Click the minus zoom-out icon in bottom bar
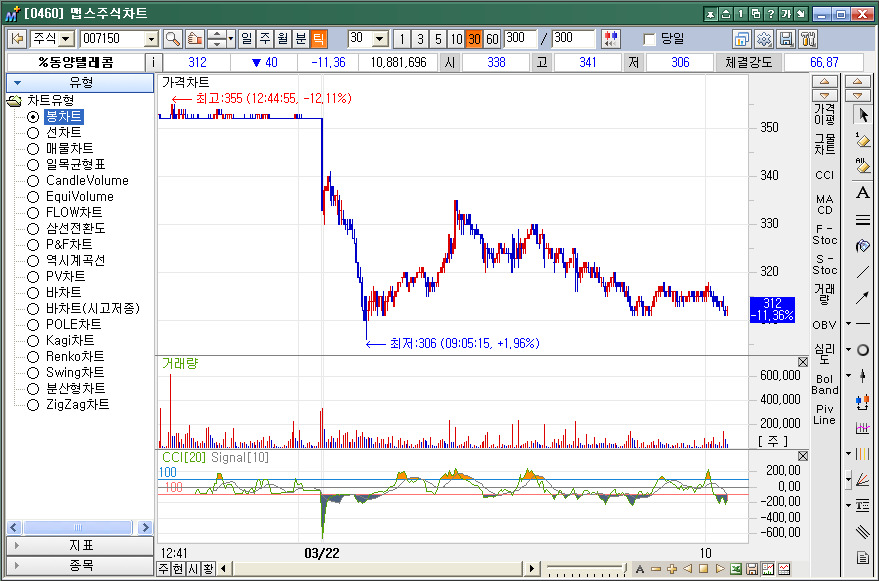The image size is (879, 581). coord(655,569)
